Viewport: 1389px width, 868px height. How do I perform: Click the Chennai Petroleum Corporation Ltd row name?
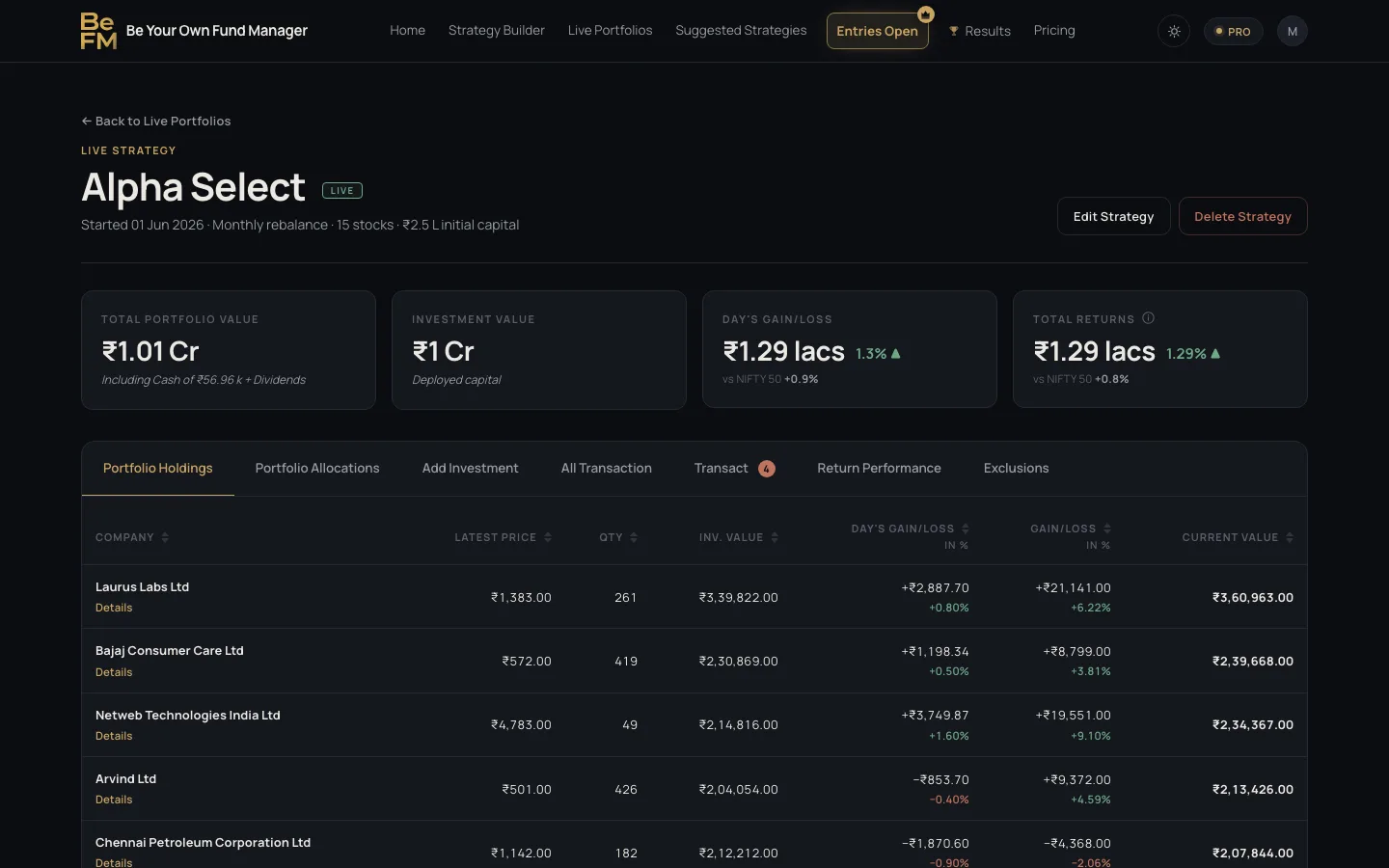pyautogui.click(x=204, y=843)
